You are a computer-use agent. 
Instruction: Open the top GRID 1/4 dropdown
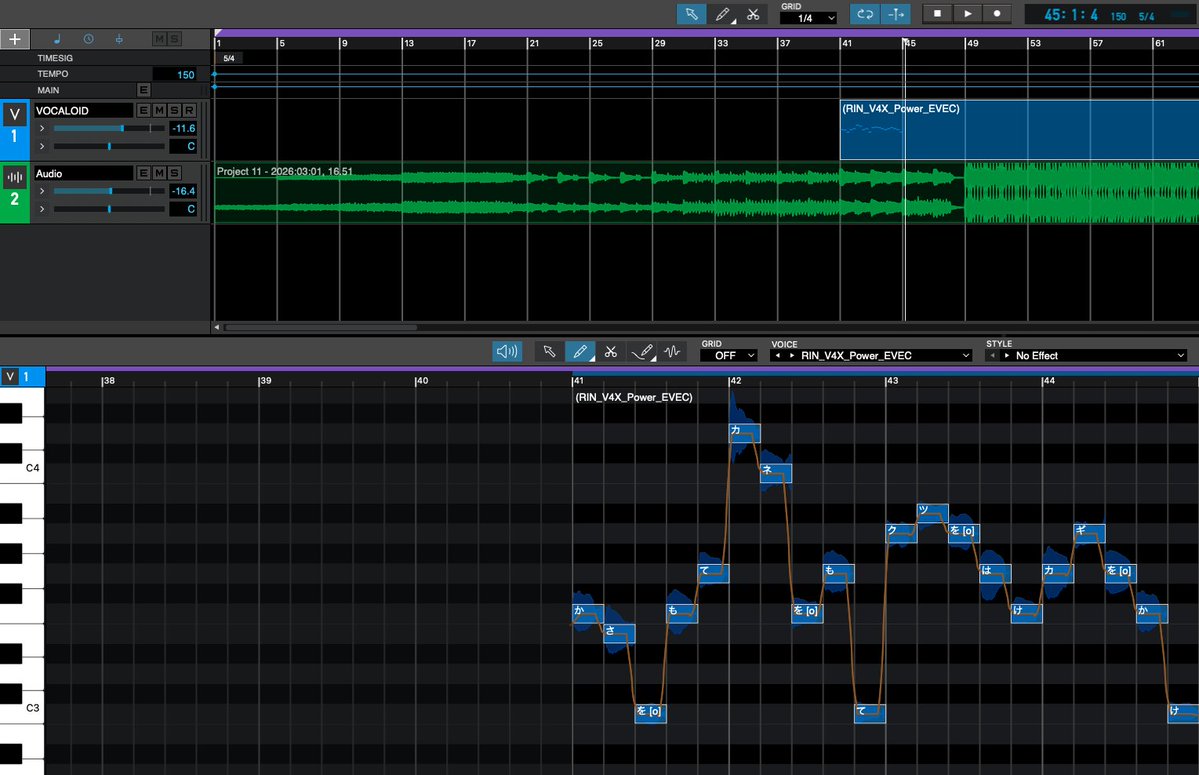tap(808, 18)
